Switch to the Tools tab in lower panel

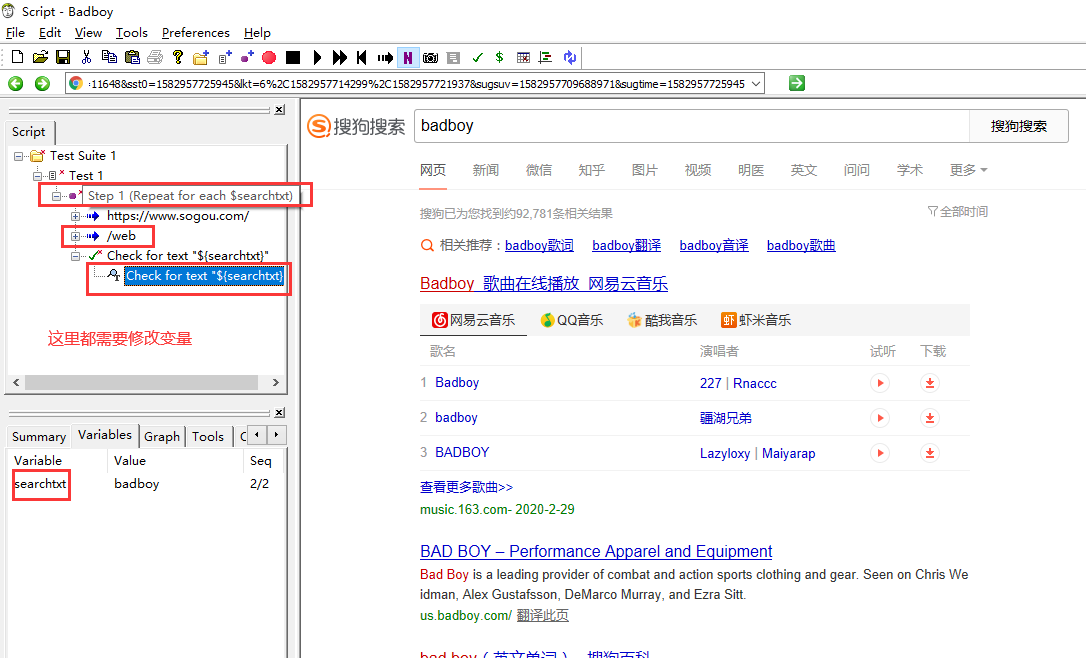click(208, 436)
